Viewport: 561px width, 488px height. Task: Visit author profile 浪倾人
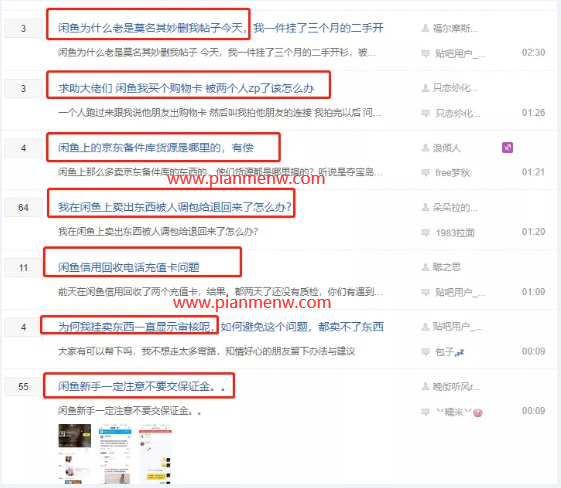pos(447,147)
